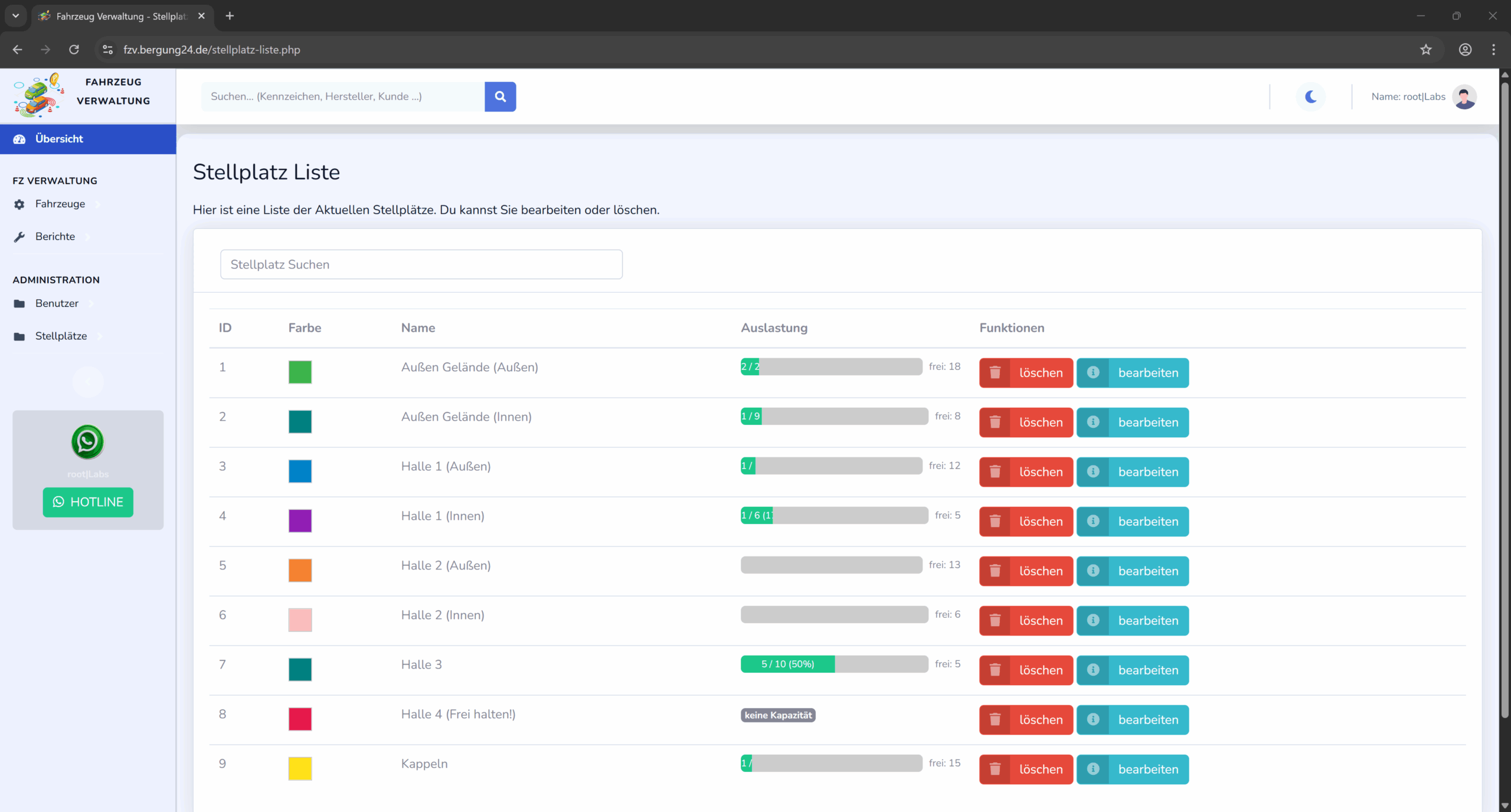Reload the page in browser
1511x812 pixels.
(x=74, y=50)
